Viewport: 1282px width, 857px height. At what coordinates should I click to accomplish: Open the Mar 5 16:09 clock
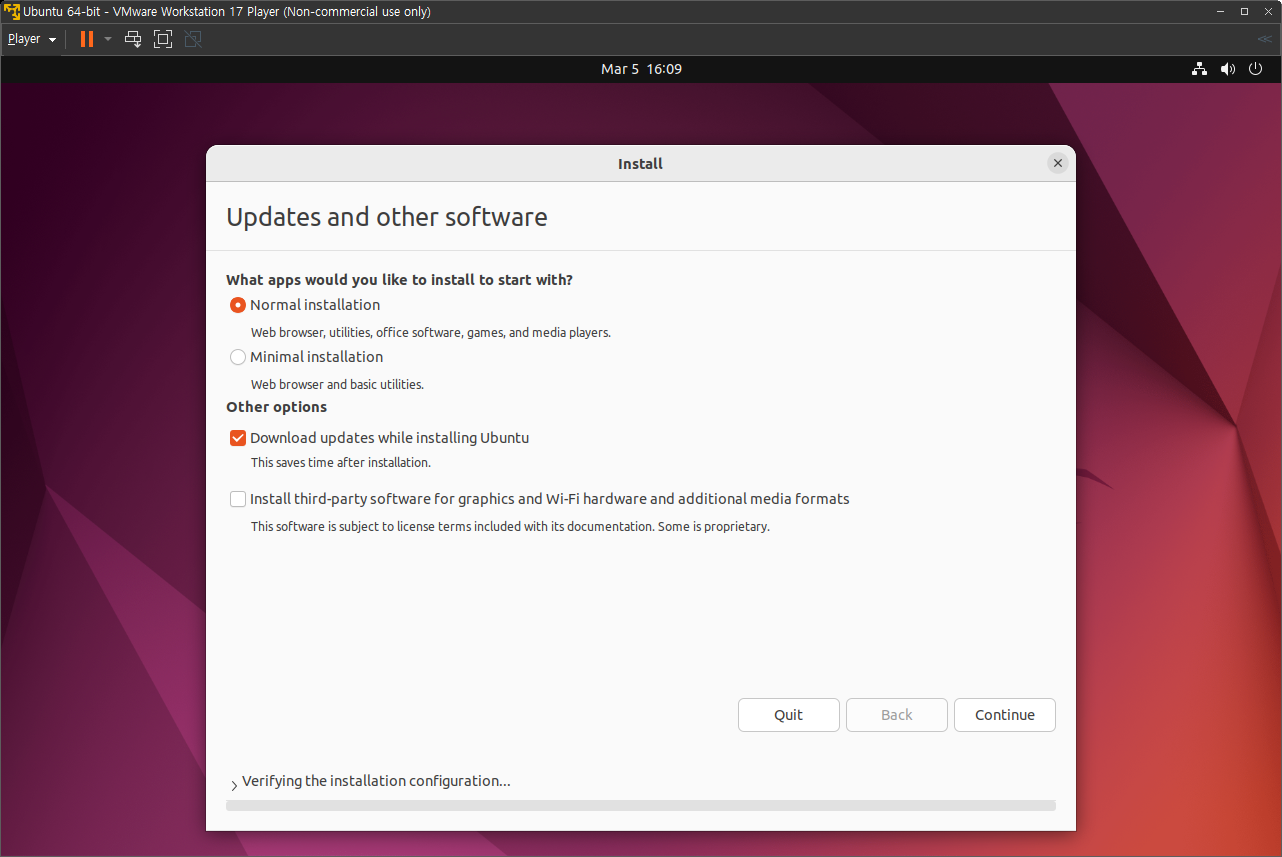pos(641,69)
